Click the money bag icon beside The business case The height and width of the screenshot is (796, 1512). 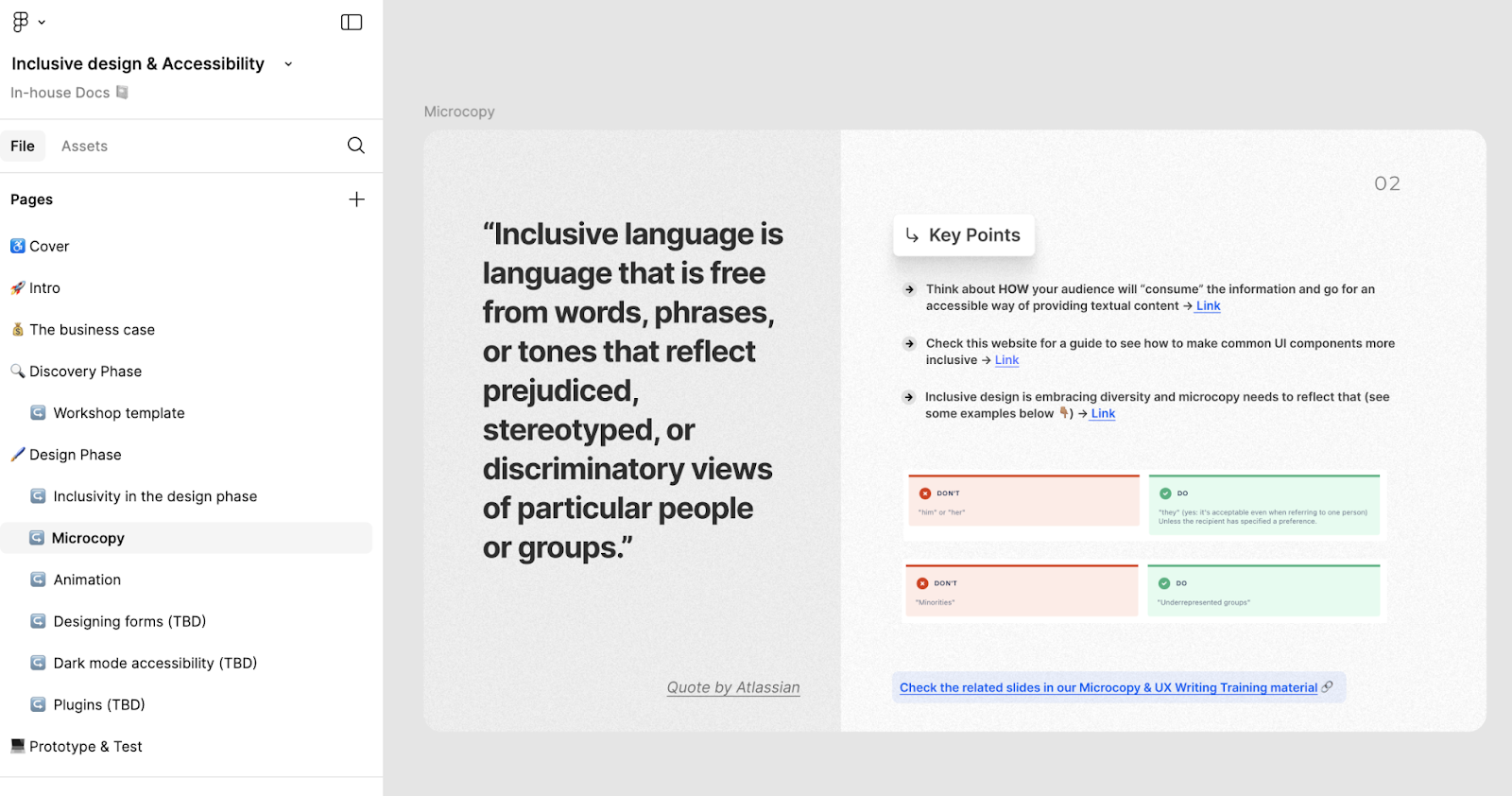[x=17, y=329]
